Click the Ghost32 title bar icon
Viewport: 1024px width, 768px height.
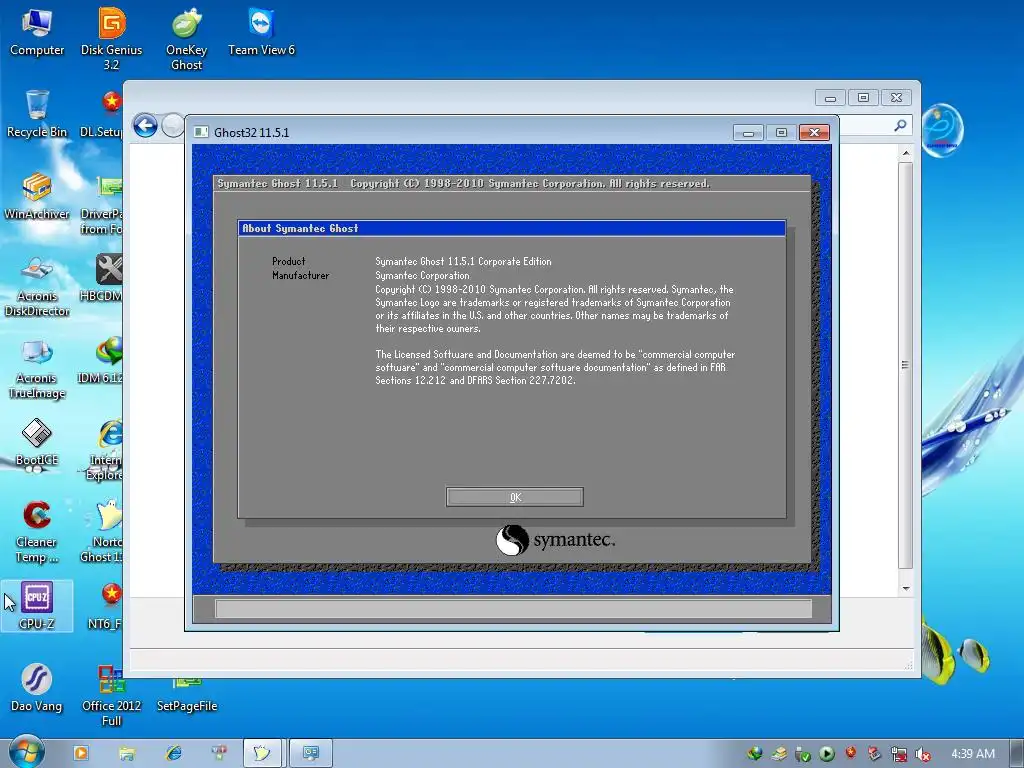(201, 132)
